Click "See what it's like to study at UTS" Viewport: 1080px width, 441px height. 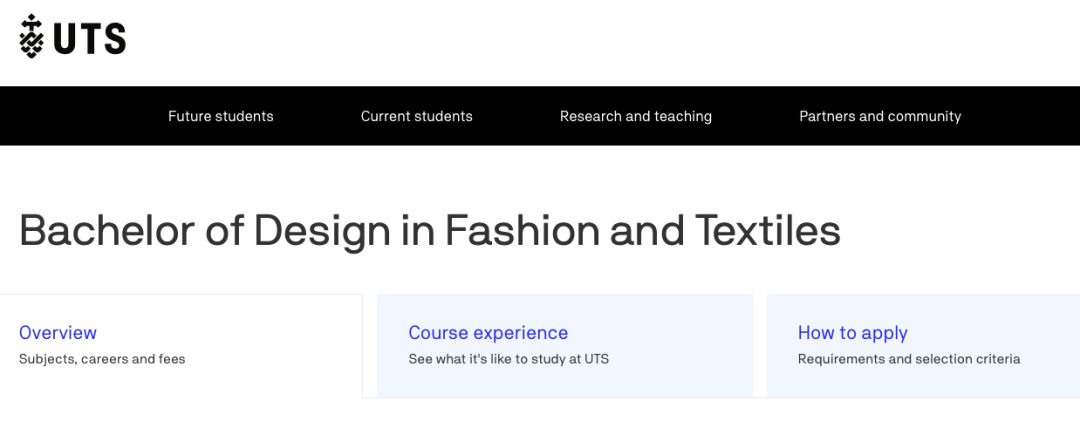pyautogui.click(x=508, y=359)
